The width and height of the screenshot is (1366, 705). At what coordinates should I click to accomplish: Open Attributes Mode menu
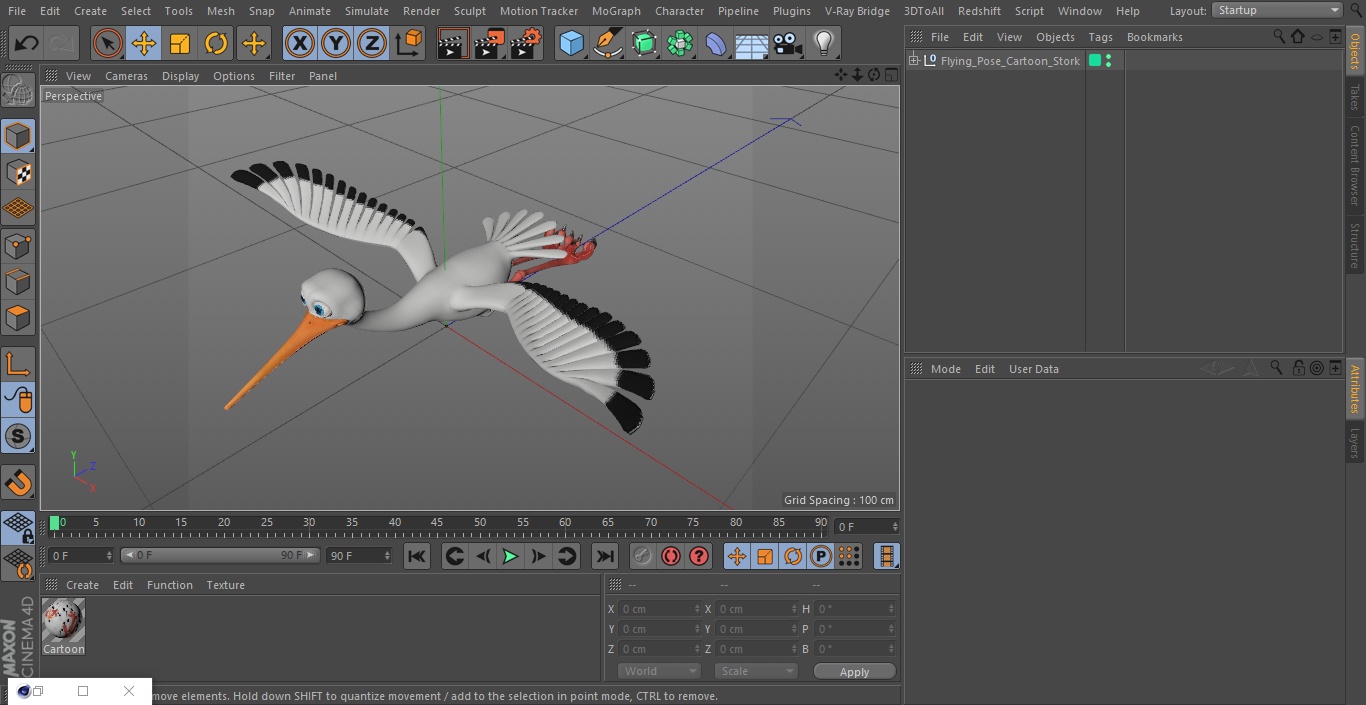(945, 369)
